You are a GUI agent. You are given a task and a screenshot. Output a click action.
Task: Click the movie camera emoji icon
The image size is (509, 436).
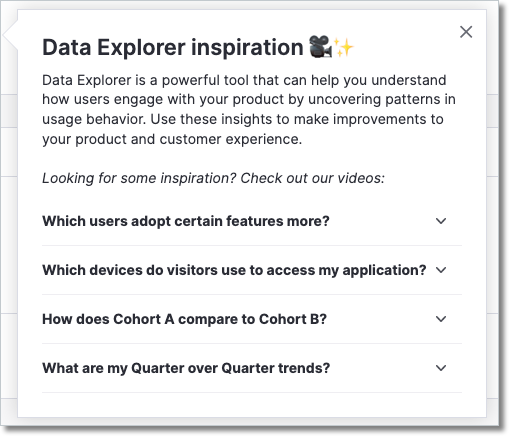(320, 46)
